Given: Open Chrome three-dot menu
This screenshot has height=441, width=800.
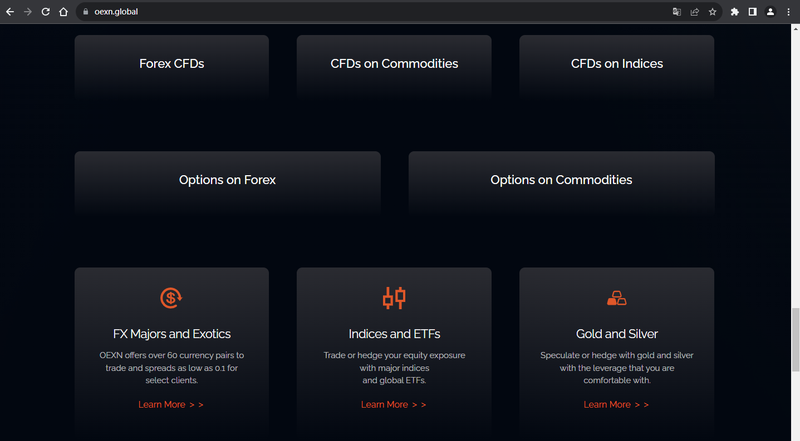Looking at the screenshot, I should coord(788,12).
